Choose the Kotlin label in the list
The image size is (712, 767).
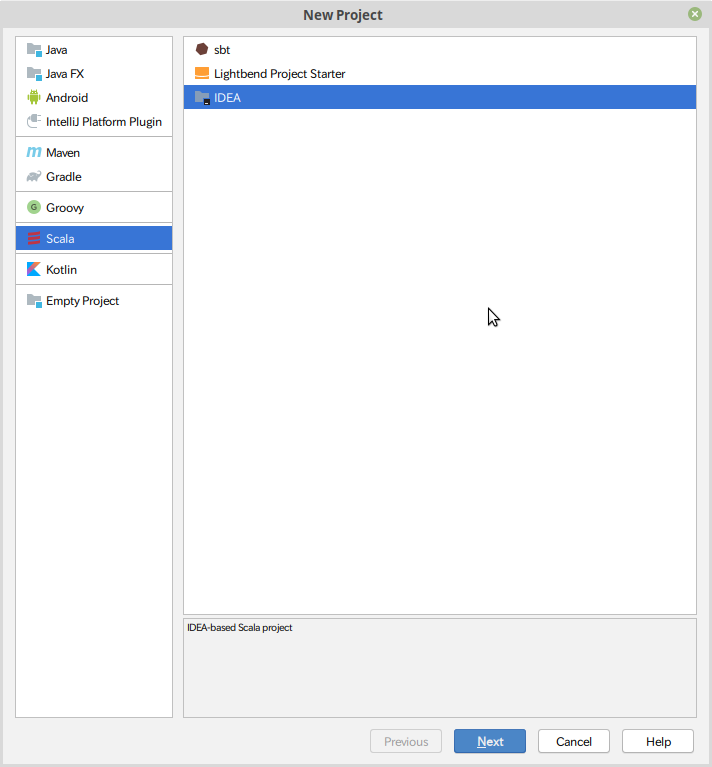click(x=62, y=270)
